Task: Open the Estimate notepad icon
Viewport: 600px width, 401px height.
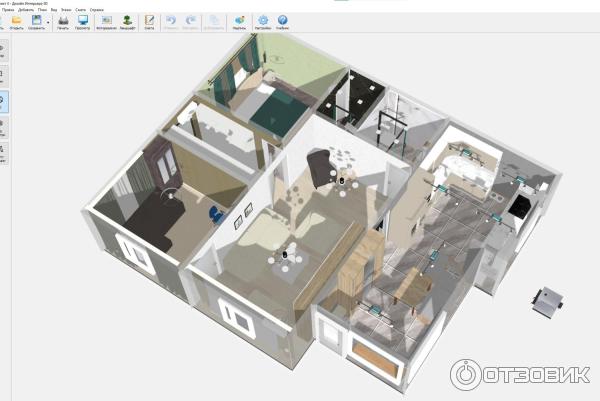Action: [x=149, y=23]
